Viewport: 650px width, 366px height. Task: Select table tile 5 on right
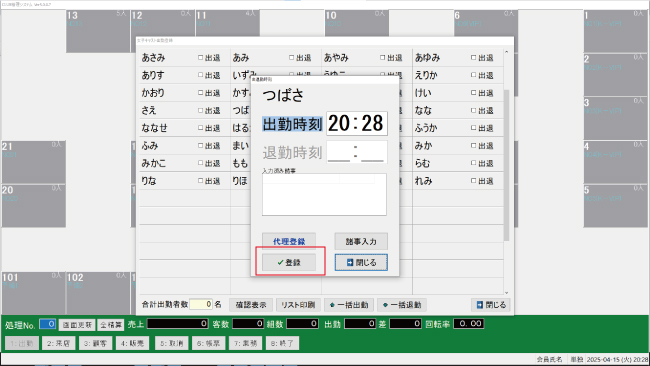pyautogui.click(x=616, y=206)
